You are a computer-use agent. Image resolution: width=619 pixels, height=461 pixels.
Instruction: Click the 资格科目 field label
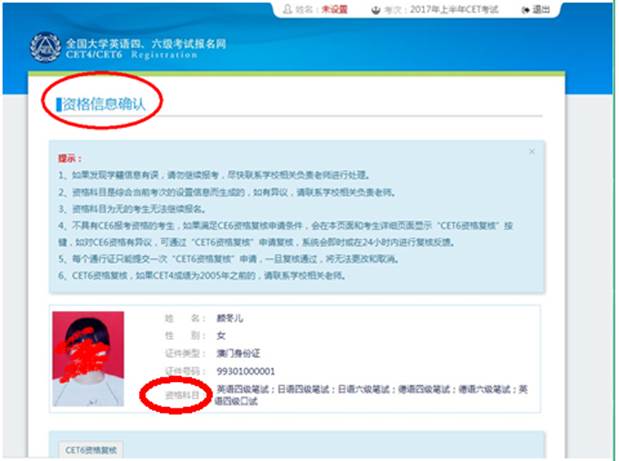pos(182,395)
